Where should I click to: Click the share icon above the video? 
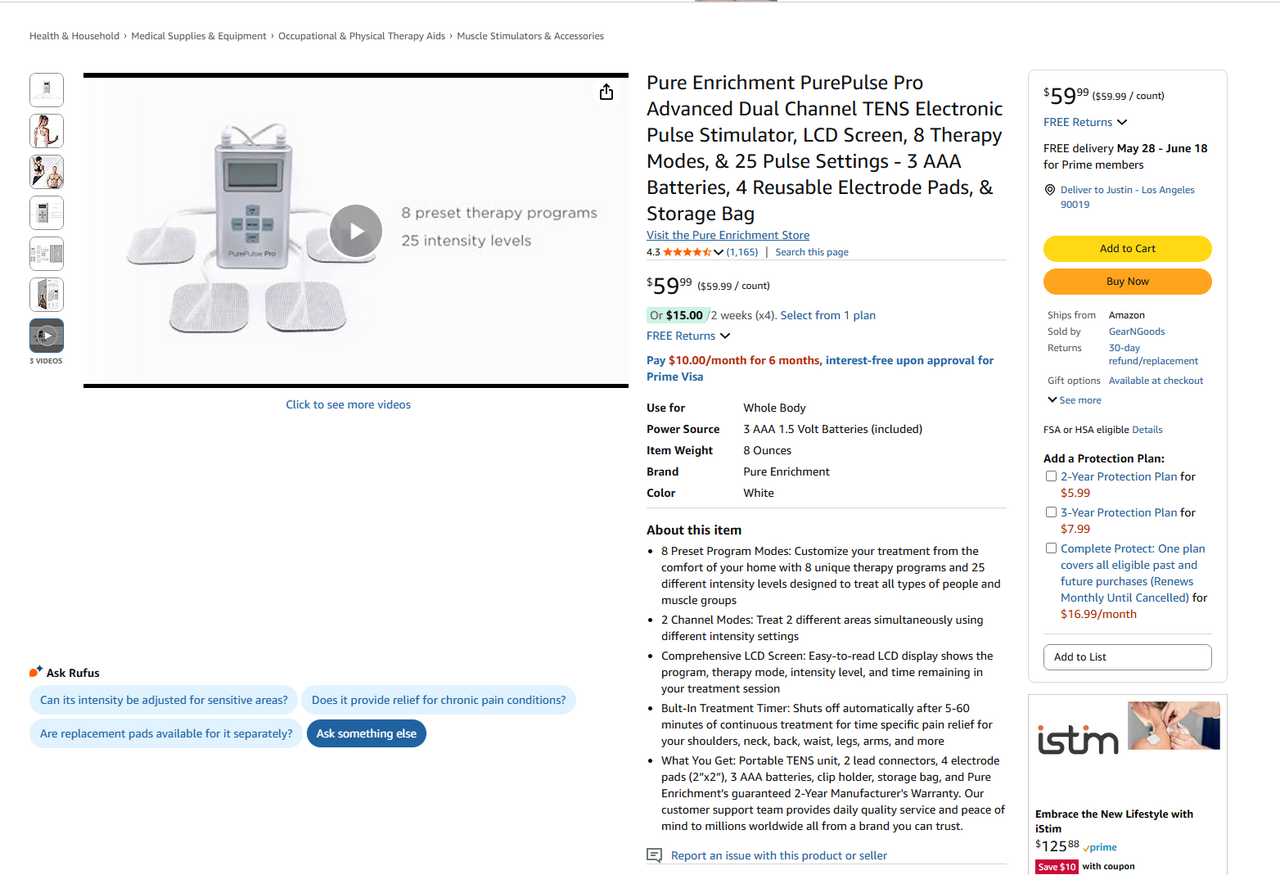(606, 92)
